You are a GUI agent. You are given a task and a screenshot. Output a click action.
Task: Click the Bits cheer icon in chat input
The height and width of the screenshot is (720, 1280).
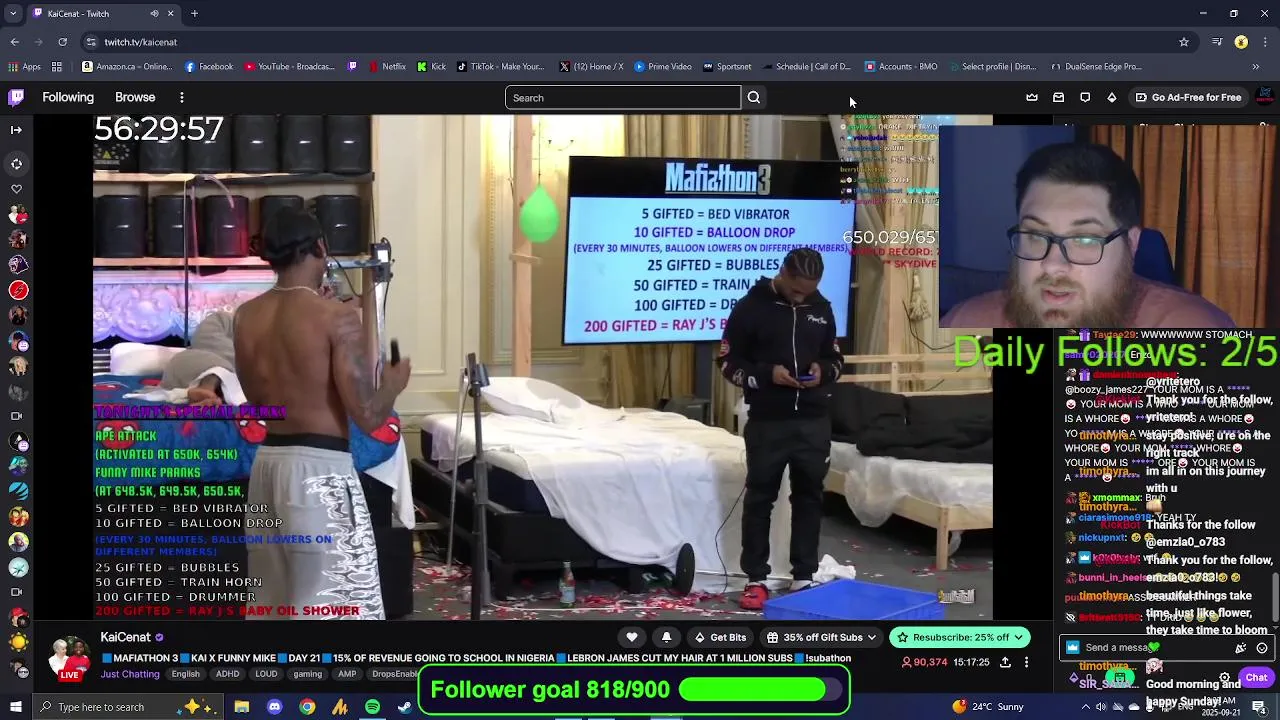click(x=1241, y=647)
